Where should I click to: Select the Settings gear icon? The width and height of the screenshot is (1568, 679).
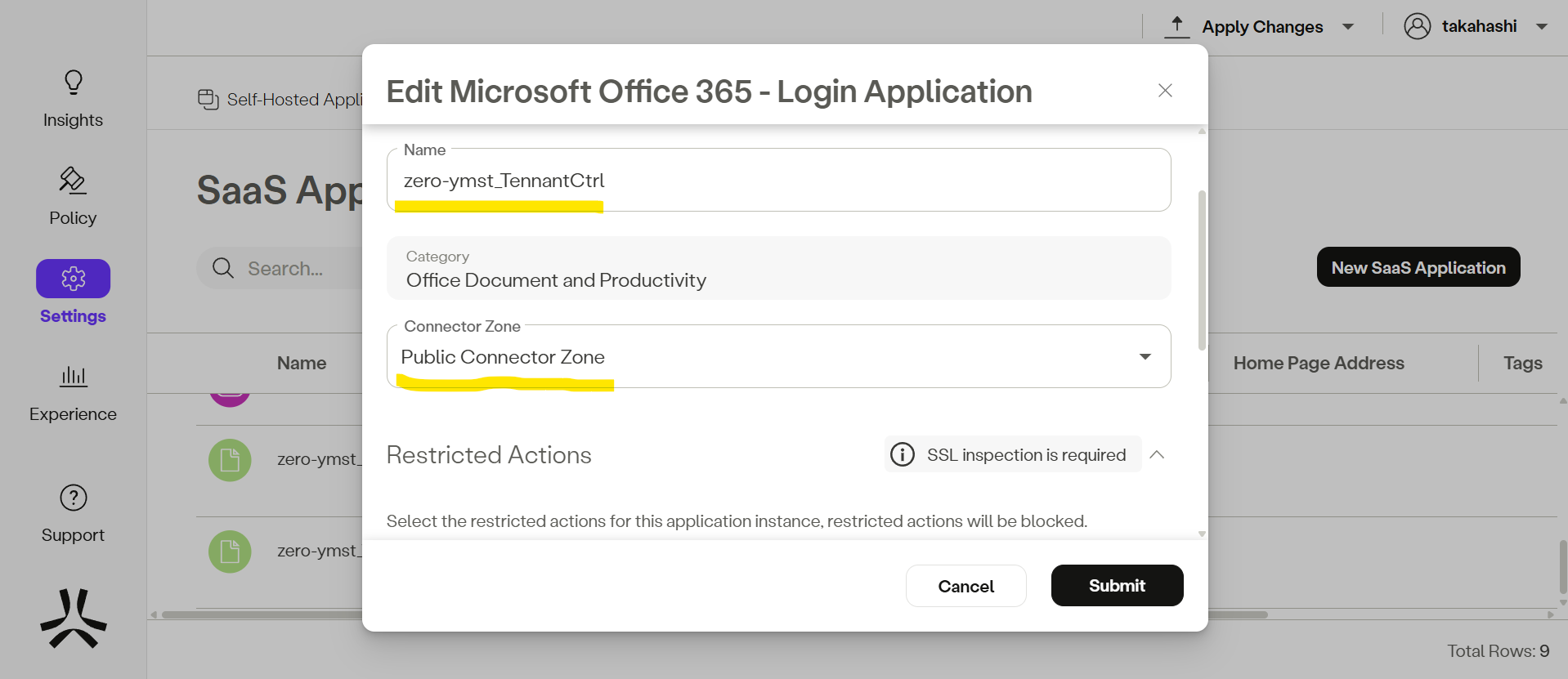(x=74, y=279)
